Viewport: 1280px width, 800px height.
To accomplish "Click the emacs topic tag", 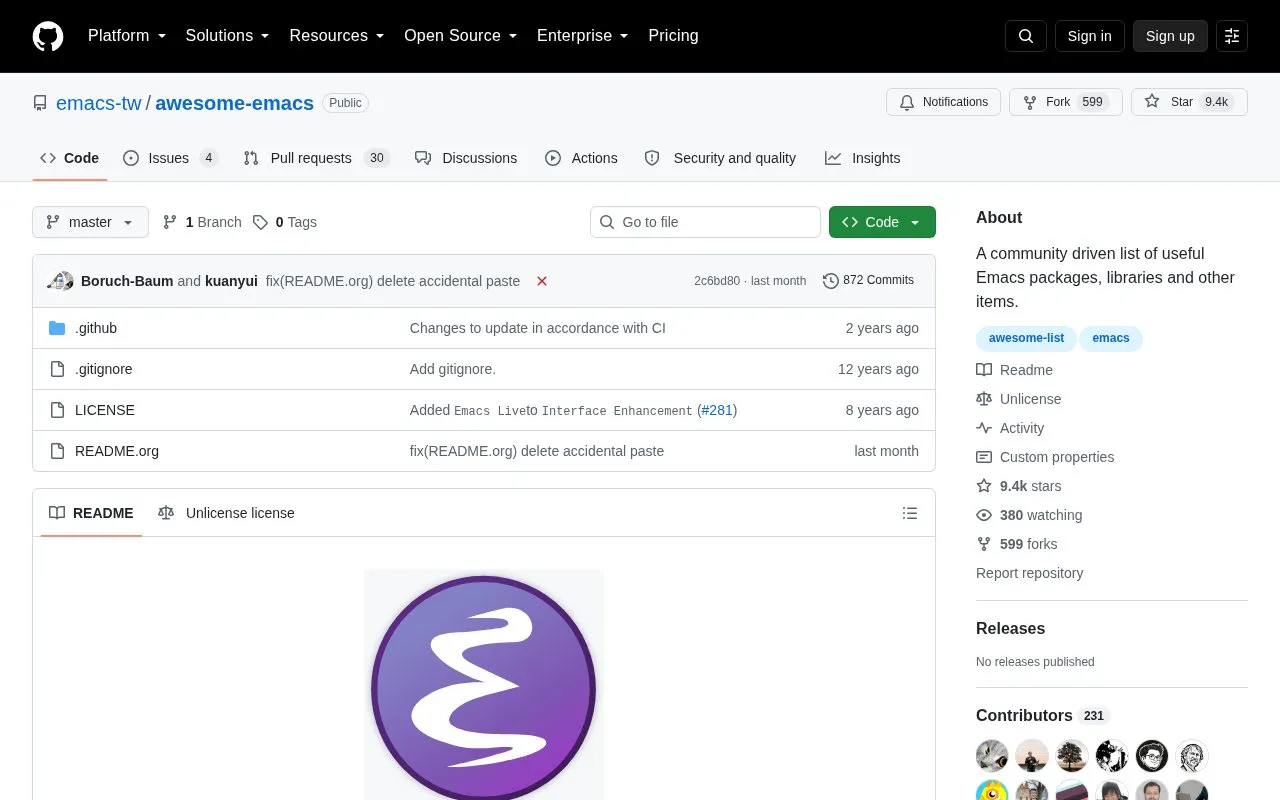I will [1111, 338].
